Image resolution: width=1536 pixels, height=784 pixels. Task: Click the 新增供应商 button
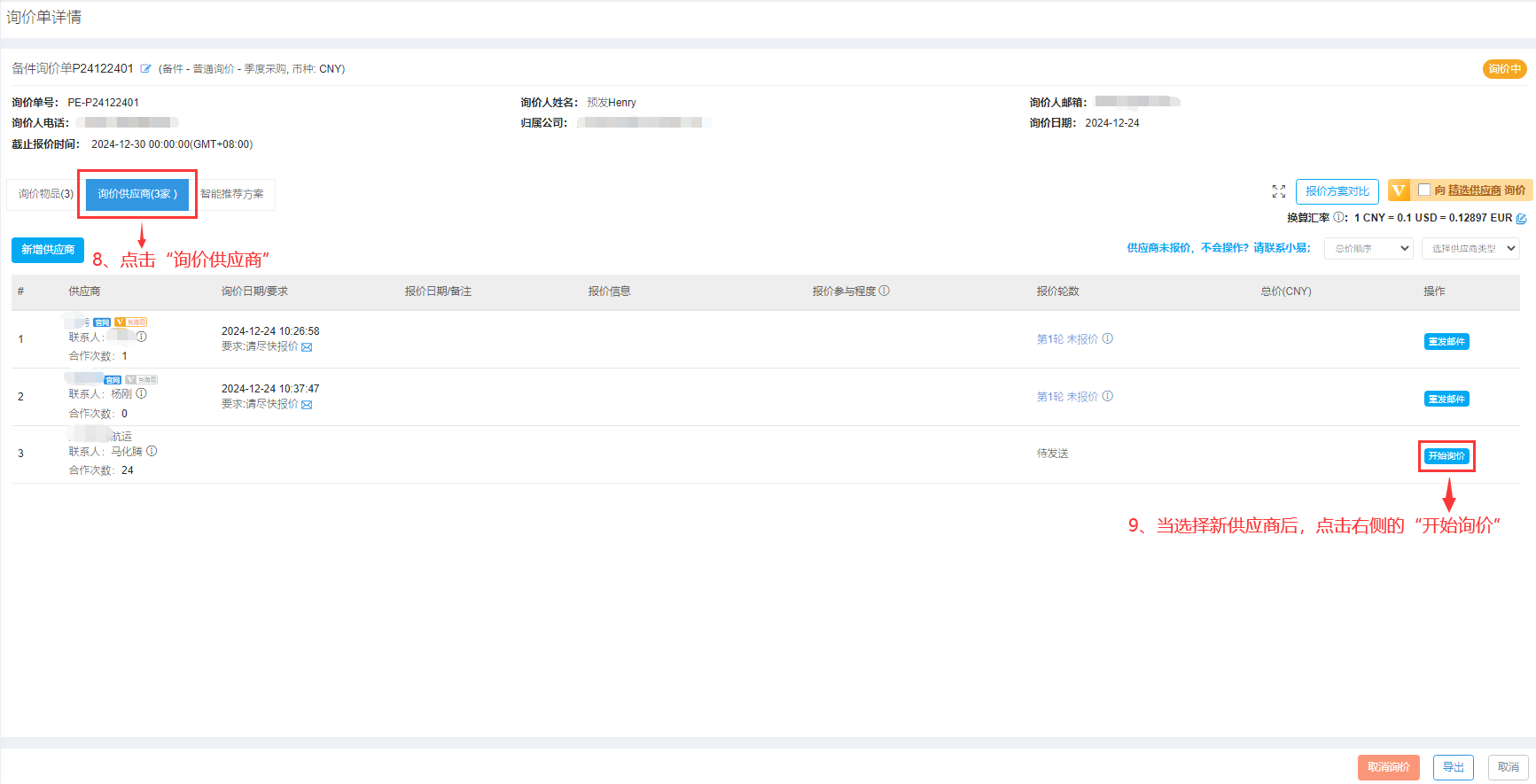[48, 250]
